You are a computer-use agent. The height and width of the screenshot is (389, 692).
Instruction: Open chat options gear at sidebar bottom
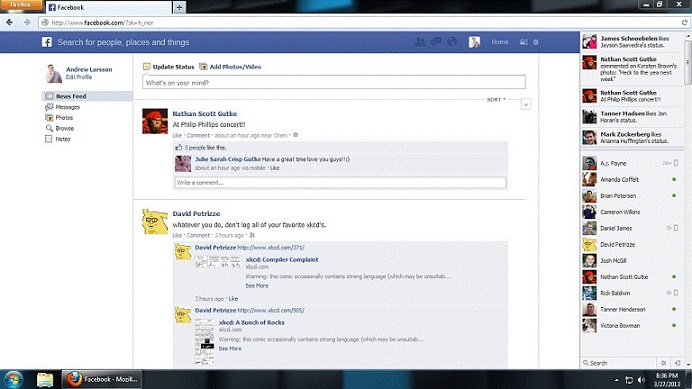click(x=663, y=363)
